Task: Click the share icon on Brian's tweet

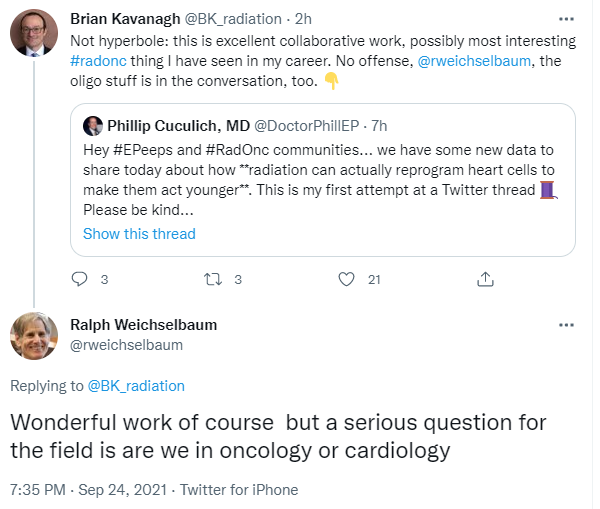Action: pyautogui.click(x=485, y=279)
